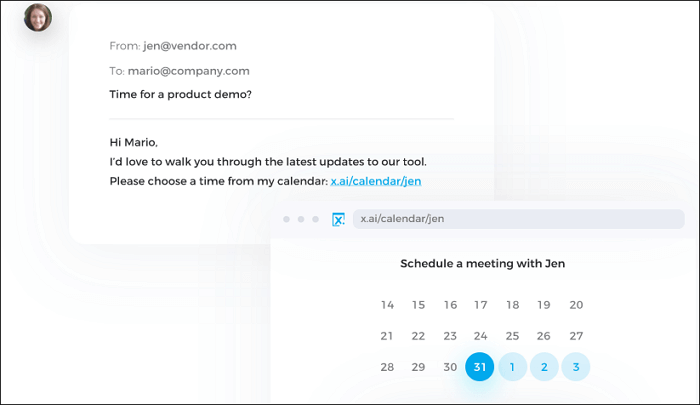Click calendar date 14
This screenshot has width=700, height=405.
pos(387,305)
